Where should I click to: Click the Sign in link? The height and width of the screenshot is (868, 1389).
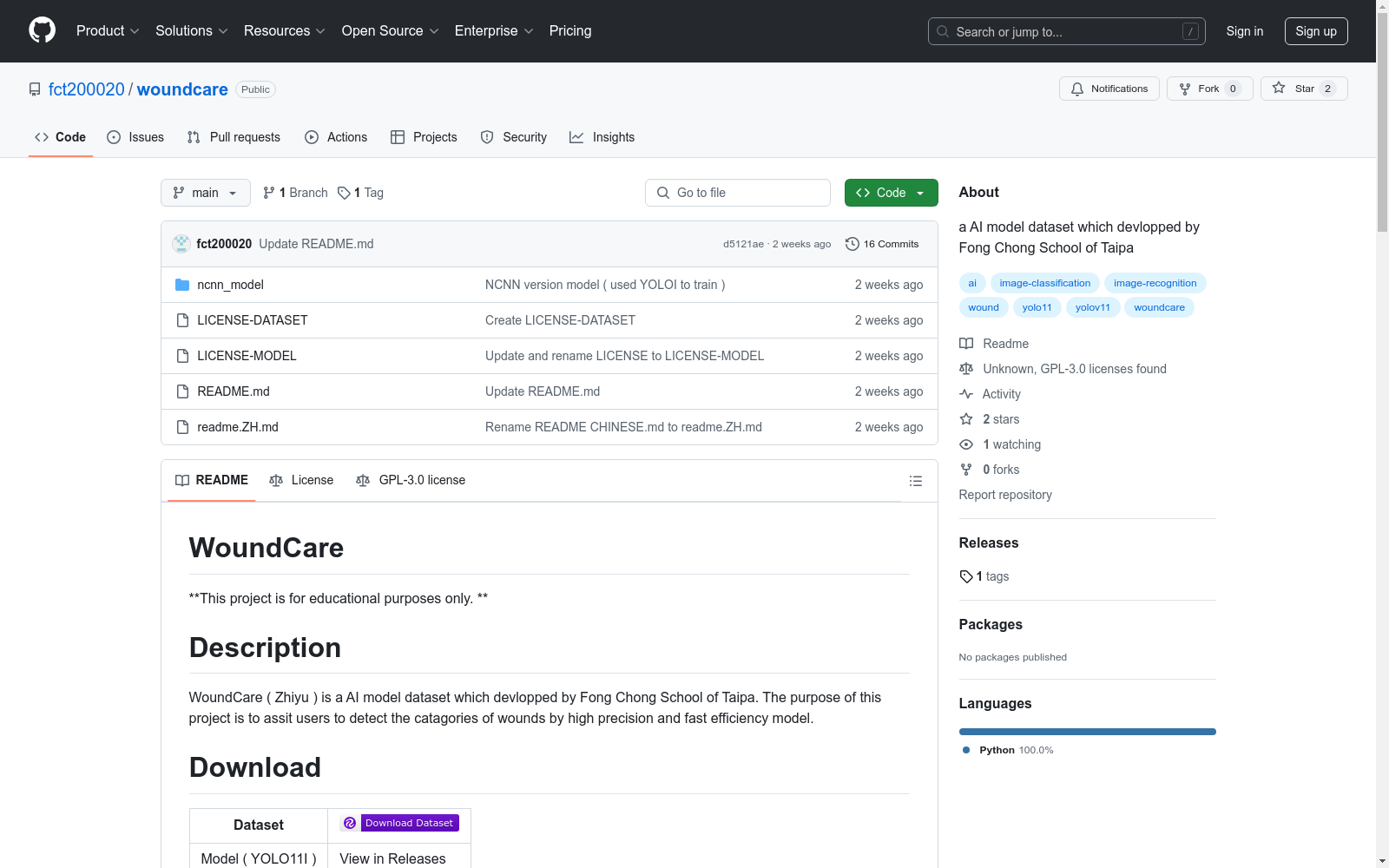point(1245,31)
